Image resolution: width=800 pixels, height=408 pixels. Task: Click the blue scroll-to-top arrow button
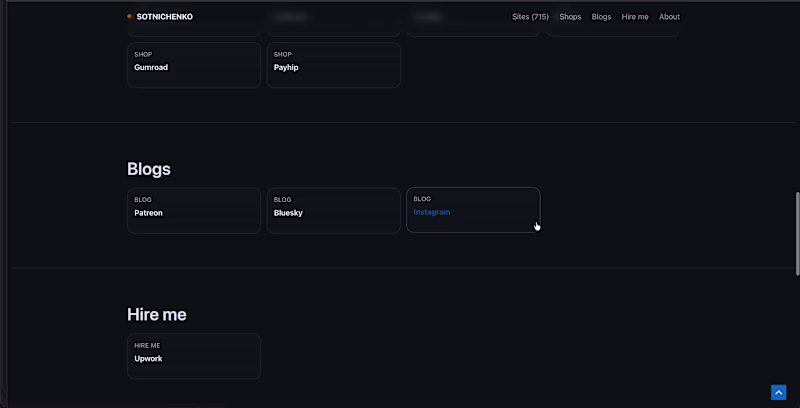(779, 392)
